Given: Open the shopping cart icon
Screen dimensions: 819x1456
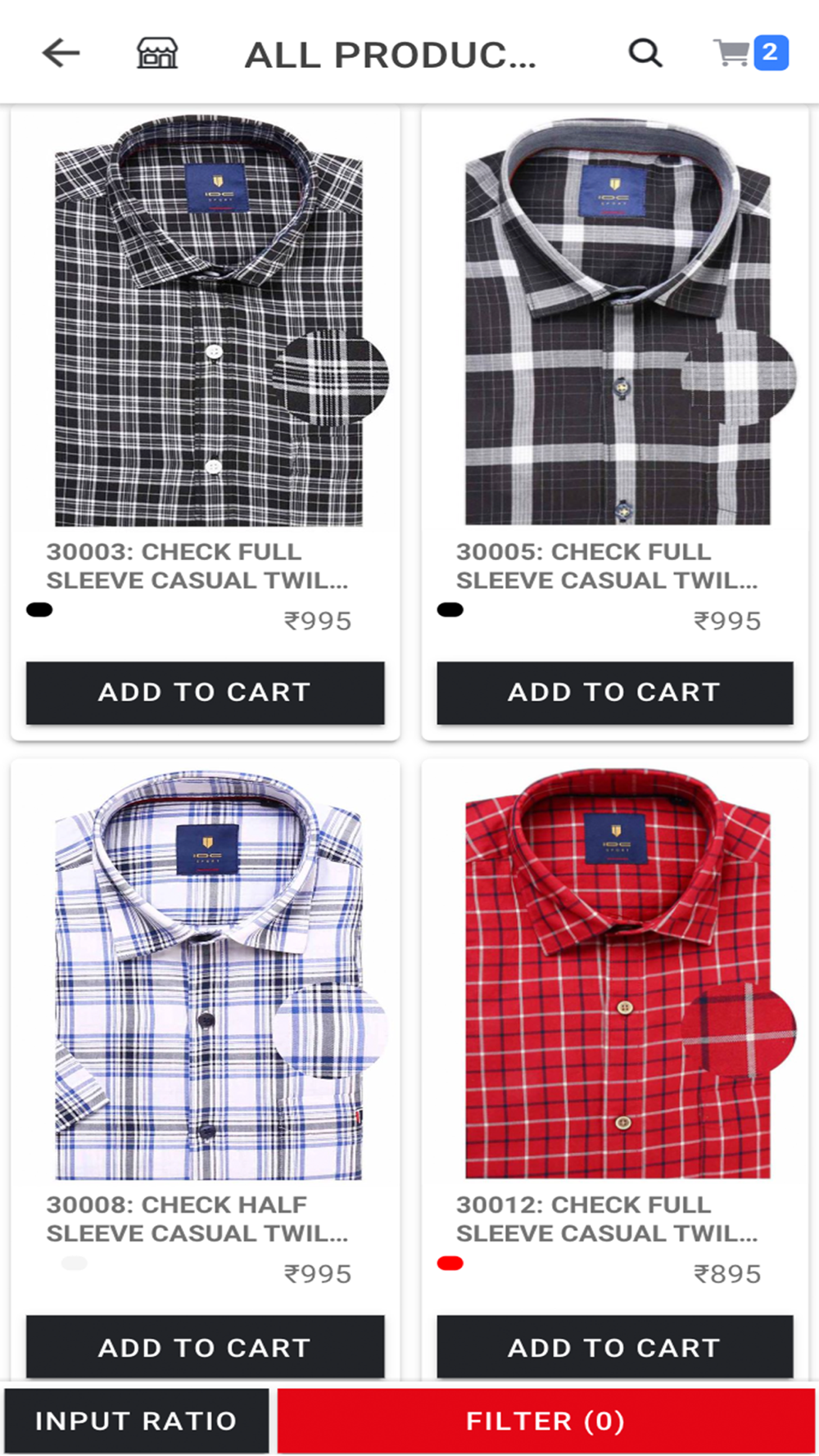Looking at the screenshot, I should 731,54.
